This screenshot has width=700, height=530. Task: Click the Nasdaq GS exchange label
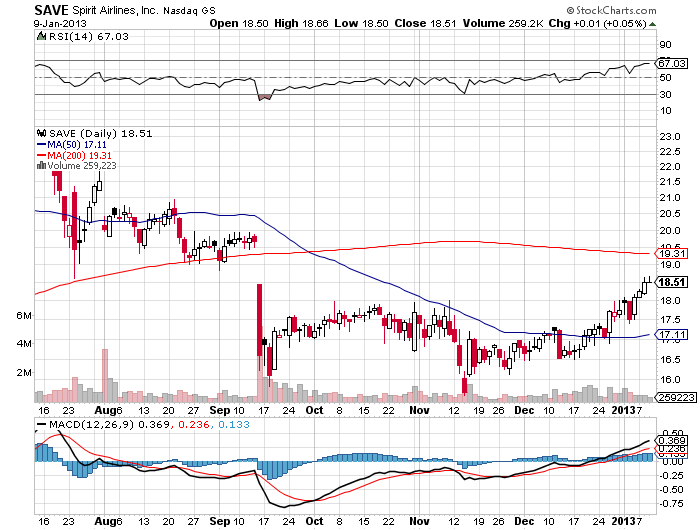pos(189,11)
